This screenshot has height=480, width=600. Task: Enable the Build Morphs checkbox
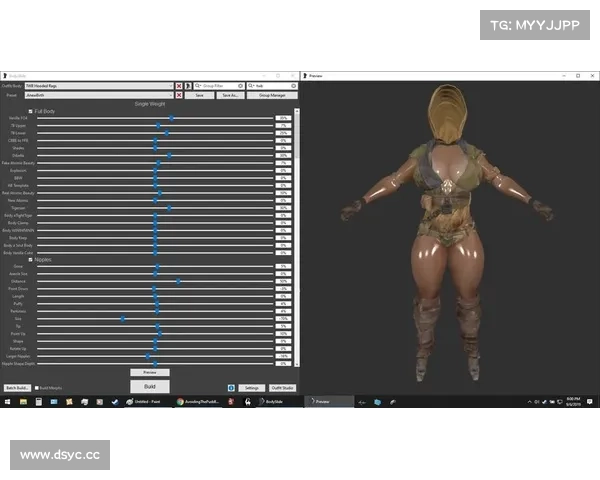37,387
